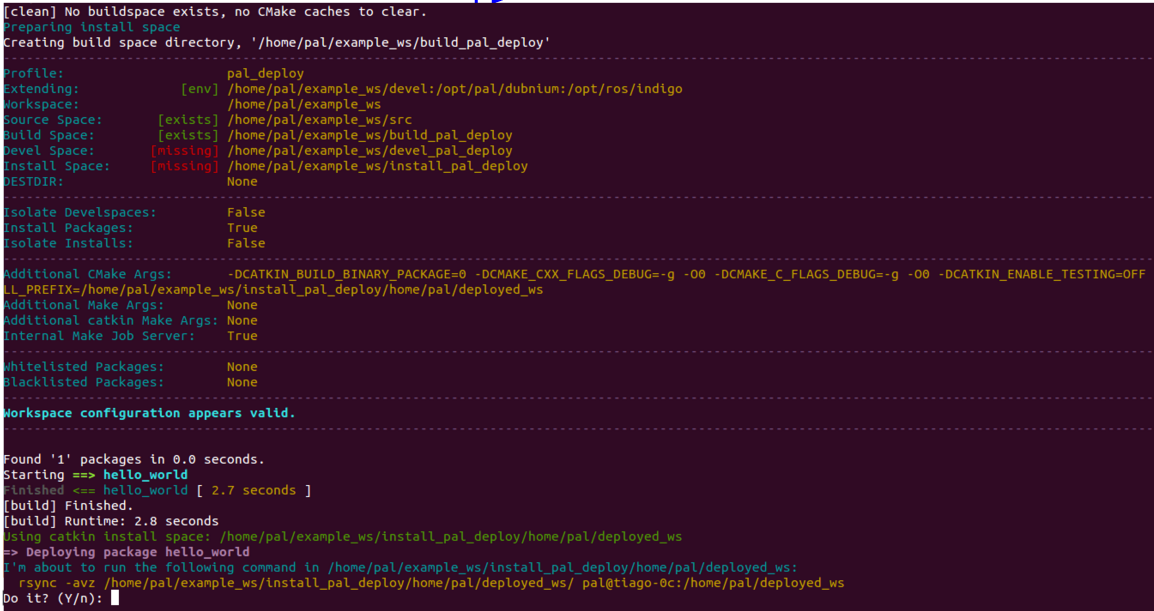The image size is (1154, 611).
Task: Click the "Found '1' packages" line
Action: pos(134,459)
